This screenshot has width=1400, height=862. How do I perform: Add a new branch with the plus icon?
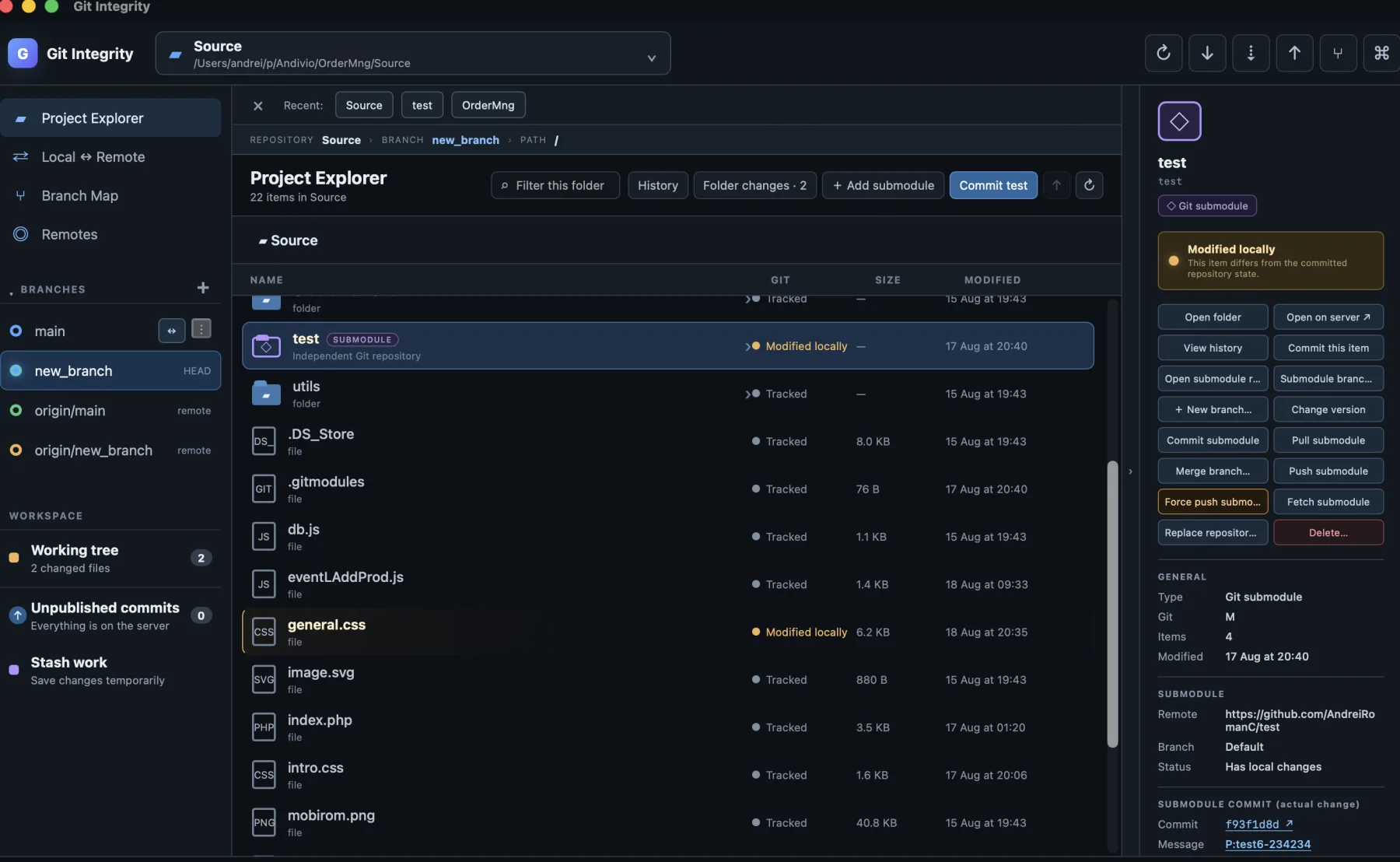coord(203,288)
